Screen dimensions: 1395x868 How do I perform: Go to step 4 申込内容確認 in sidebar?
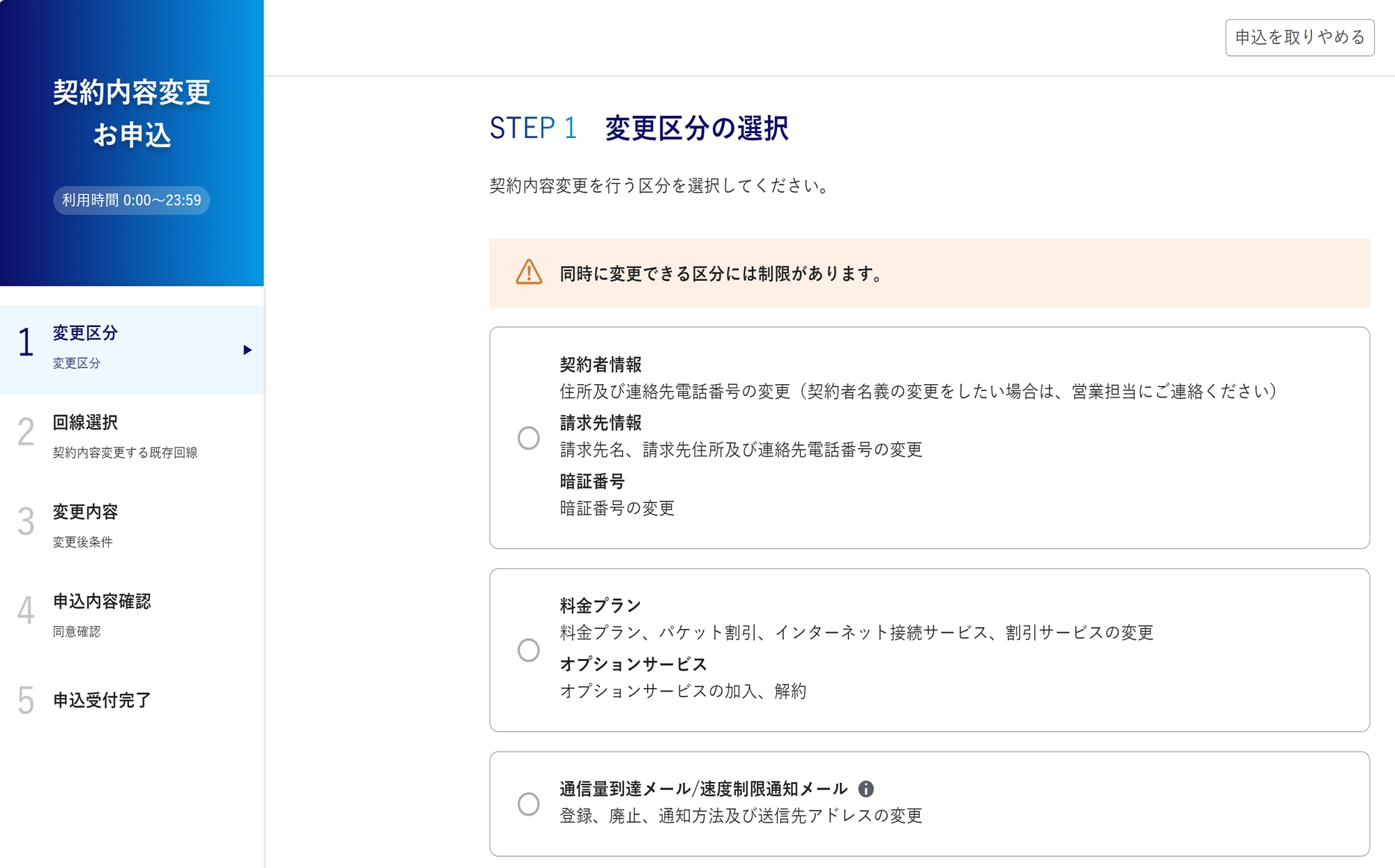[x=102, y=602]
